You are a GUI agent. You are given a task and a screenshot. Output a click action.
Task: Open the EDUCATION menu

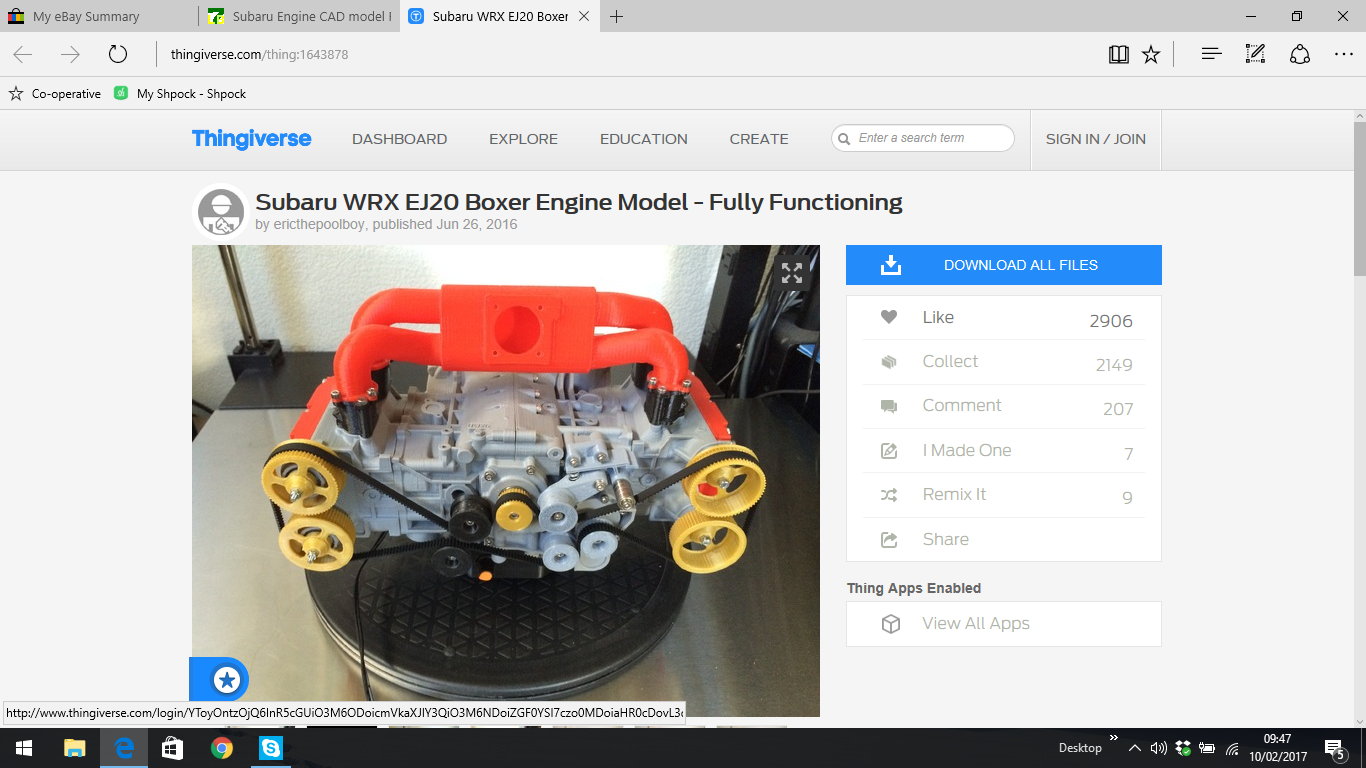click(x=643, y=139)
